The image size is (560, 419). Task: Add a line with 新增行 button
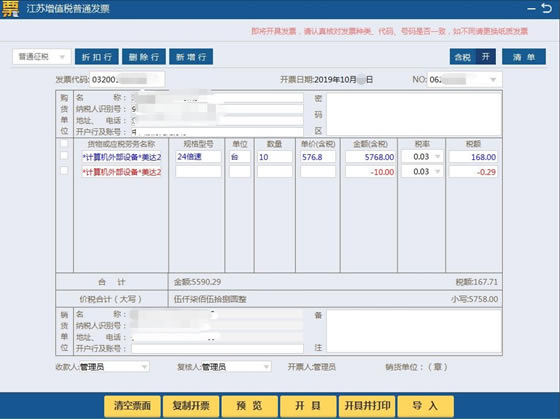(x=191, y=57)
